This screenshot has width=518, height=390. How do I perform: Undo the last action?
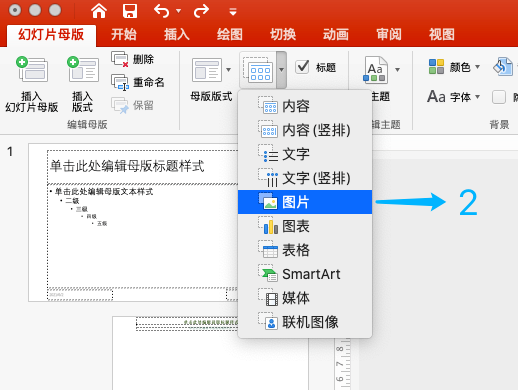pos(162,11)
